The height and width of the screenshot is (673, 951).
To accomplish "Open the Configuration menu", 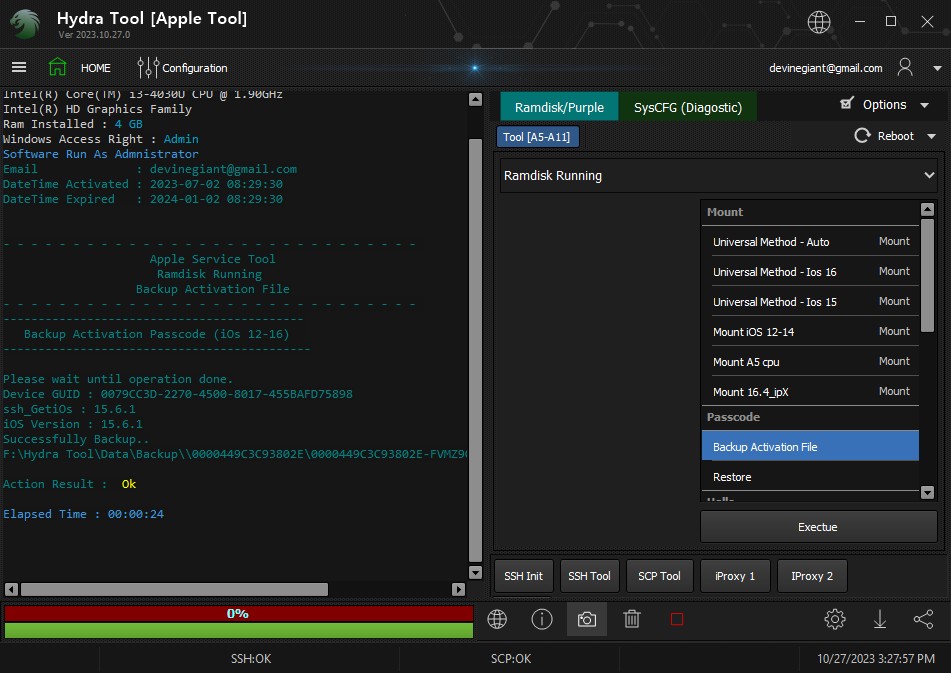I will tap(195, 68).
